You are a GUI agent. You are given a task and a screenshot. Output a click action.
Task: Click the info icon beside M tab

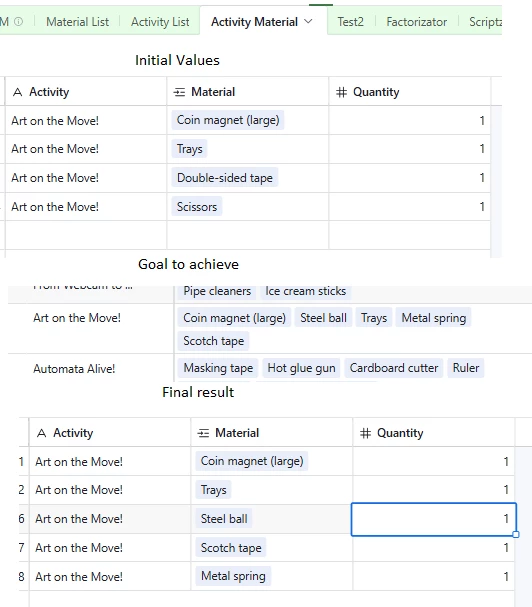coord(18,22)
